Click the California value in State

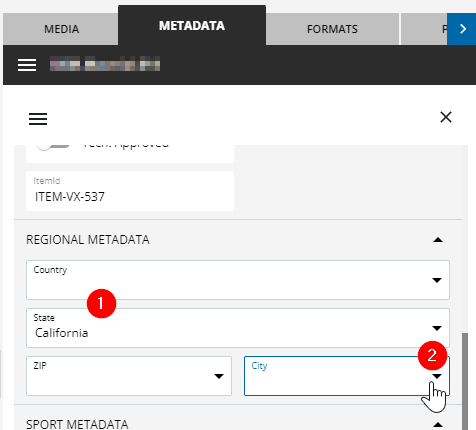click(x=62, y=333)
